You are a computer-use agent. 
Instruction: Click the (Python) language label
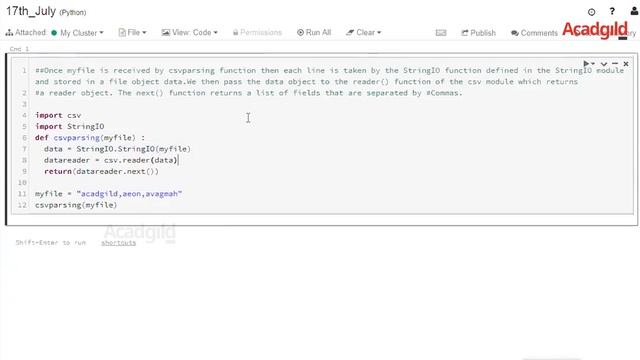pos(73,13)
